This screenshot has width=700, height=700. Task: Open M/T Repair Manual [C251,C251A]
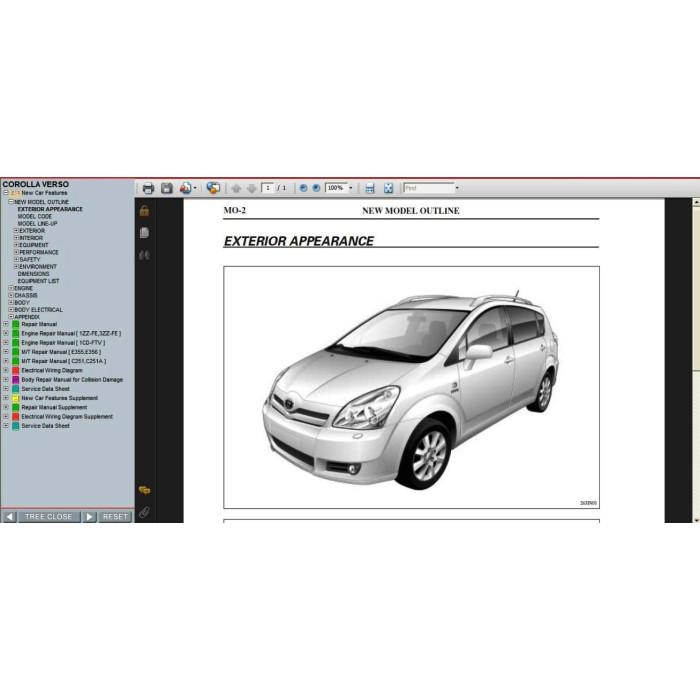64,361
